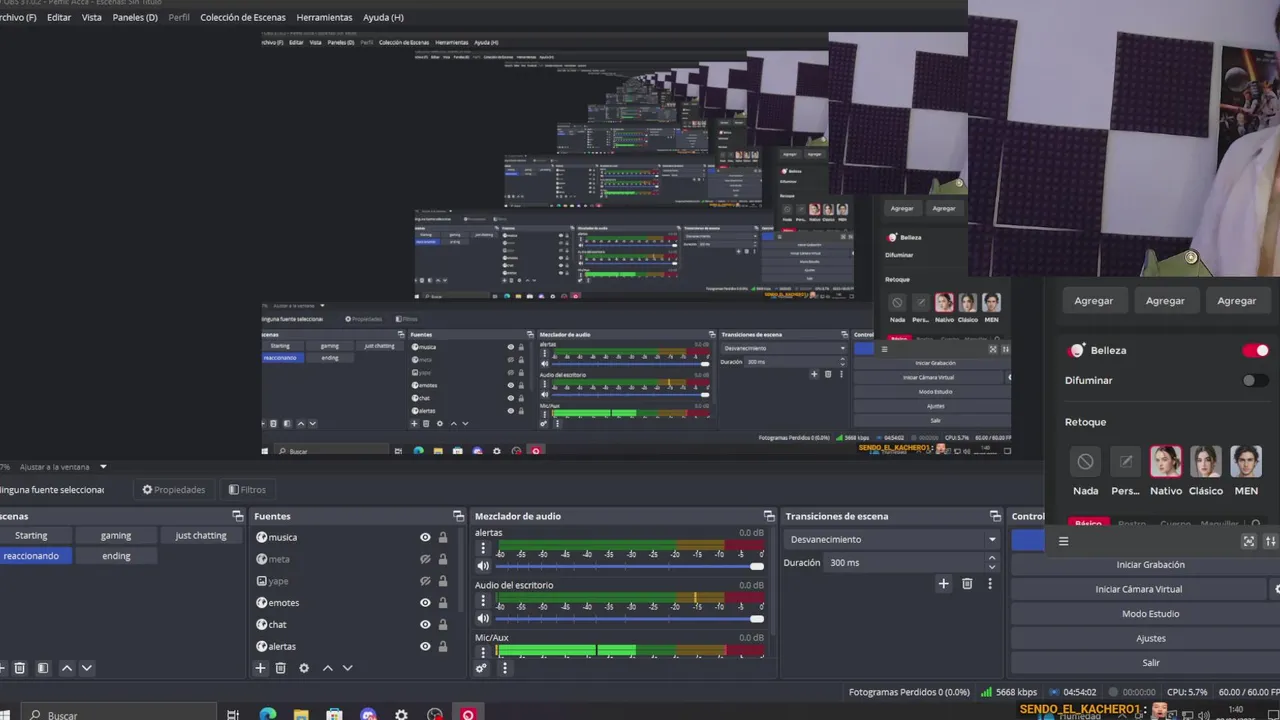Screen dimensions: 1280x720
Task: Open hamburger menu on the beauty overlay
Action: tap(1063, 541)
